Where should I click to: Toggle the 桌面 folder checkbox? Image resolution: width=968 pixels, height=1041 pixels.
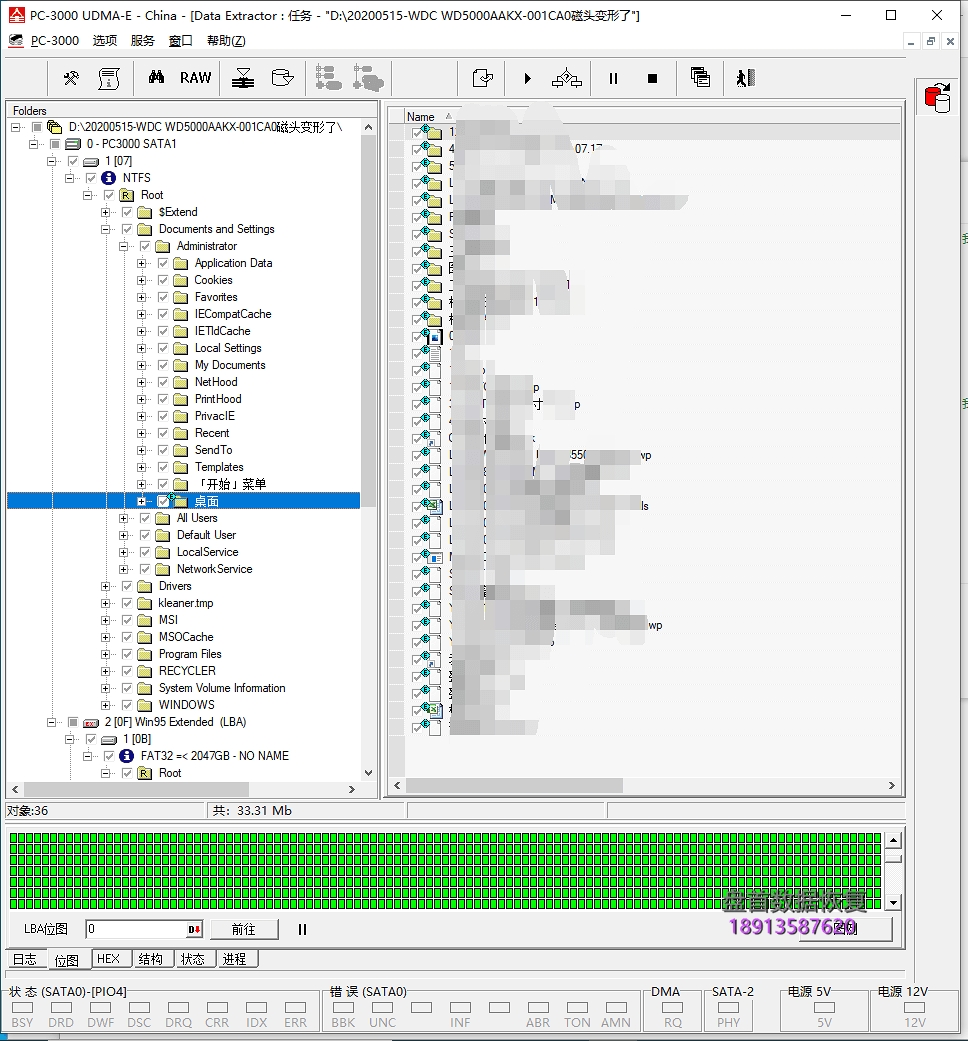(x=163, y=501)
